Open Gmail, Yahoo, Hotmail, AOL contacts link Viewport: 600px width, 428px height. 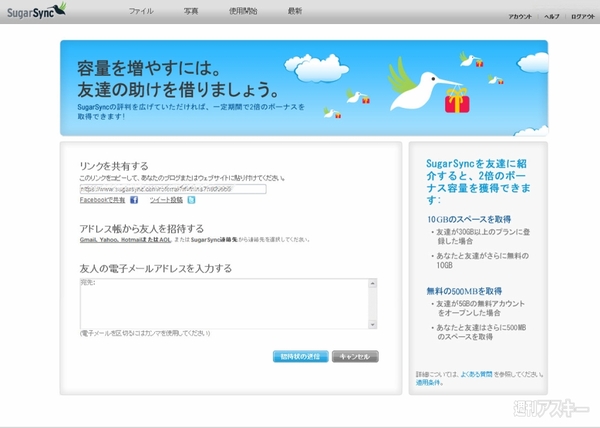[125, 240]
